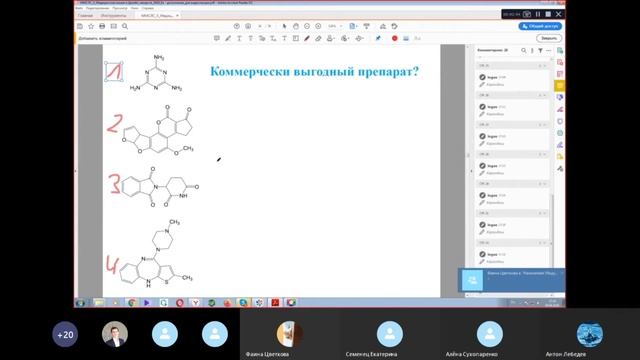The image size is (640, 360).
Task: Open the drawing shapes dropdown
Action: (360, 38)
